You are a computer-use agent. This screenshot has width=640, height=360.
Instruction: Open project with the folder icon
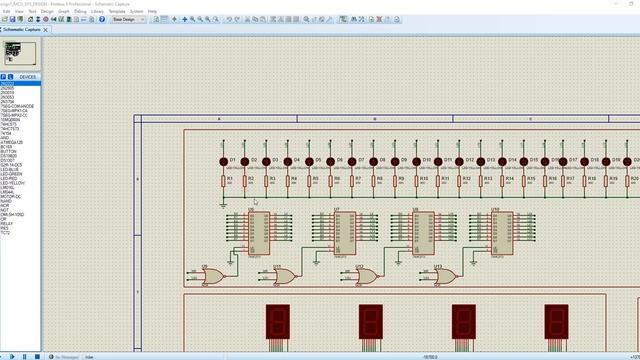pos(4,19)
